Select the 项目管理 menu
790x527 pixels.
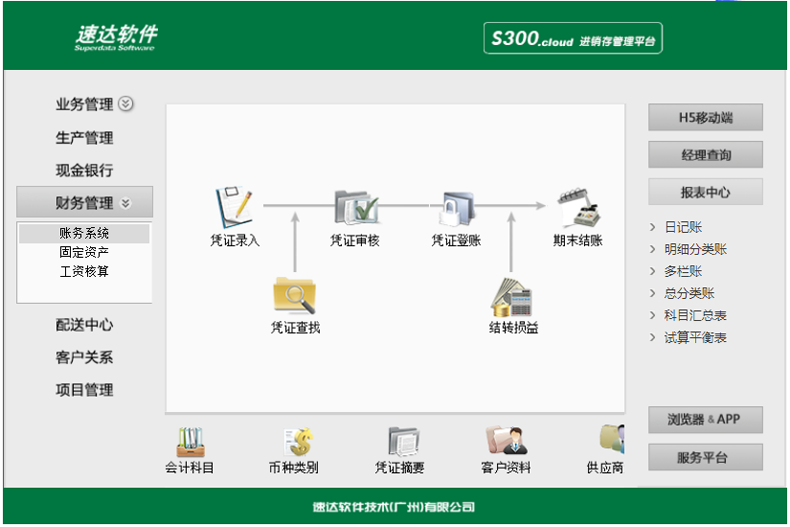click(x=84, y=389)
